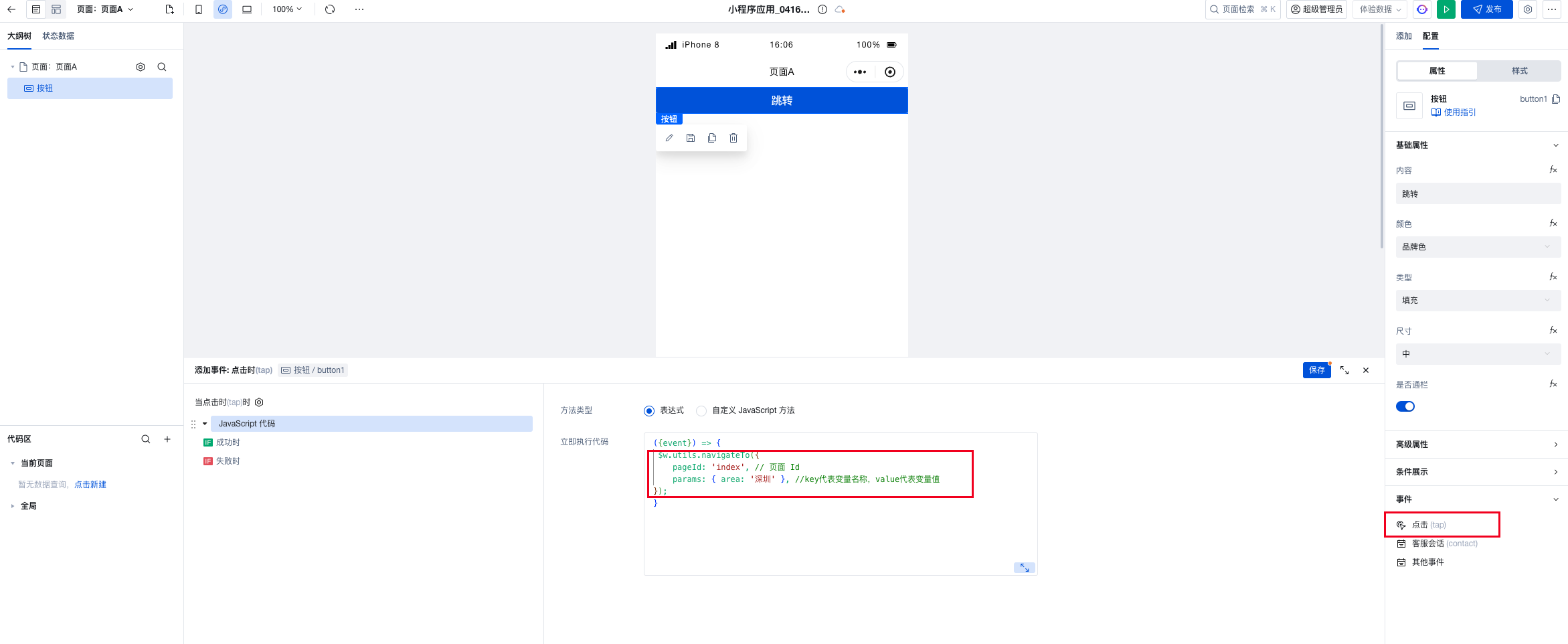Click the copy icon in component toolbar

click(x=712, y=138)
